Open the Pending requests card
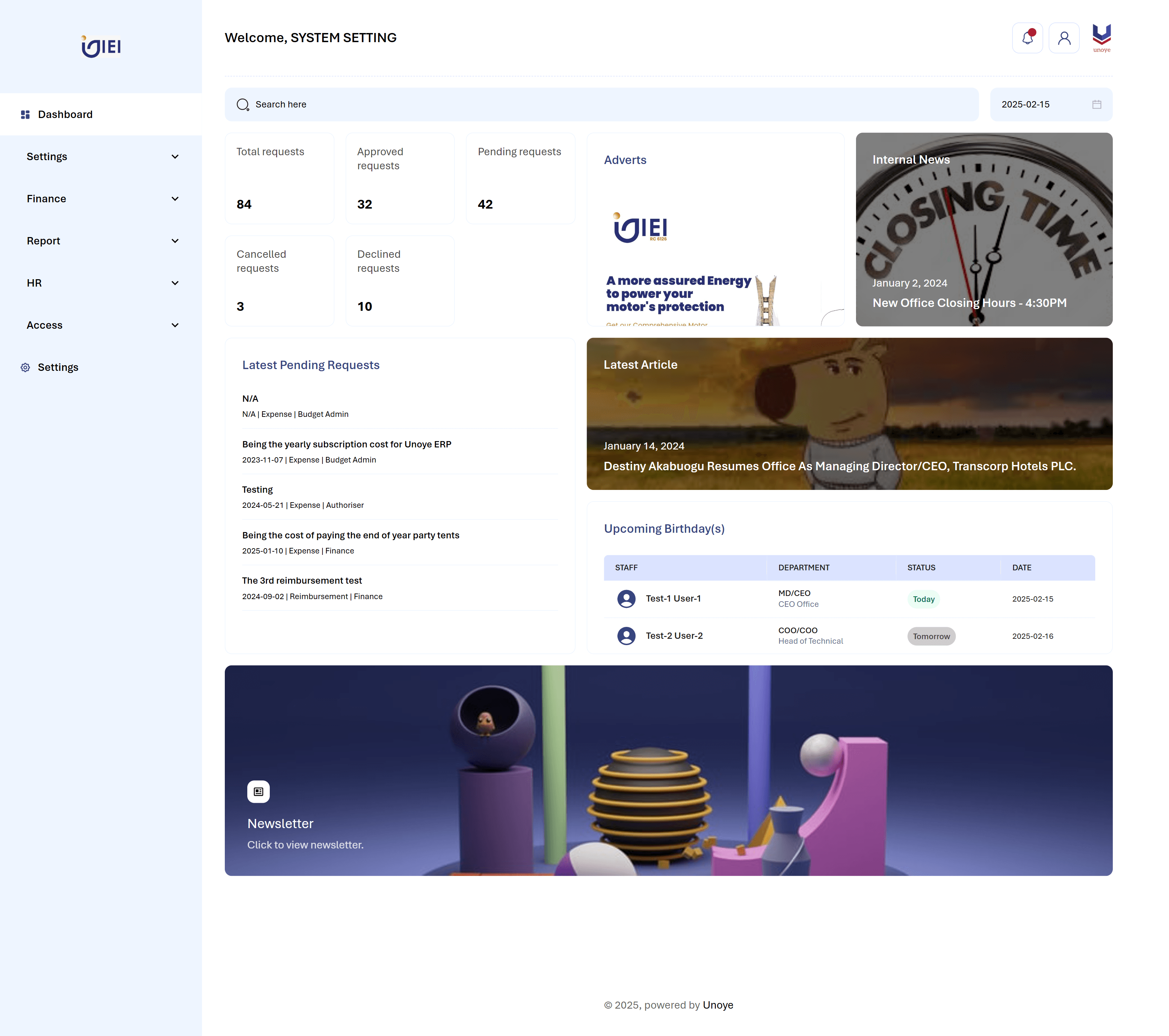The image size is (1169, 1036). (x=521, y=178)
